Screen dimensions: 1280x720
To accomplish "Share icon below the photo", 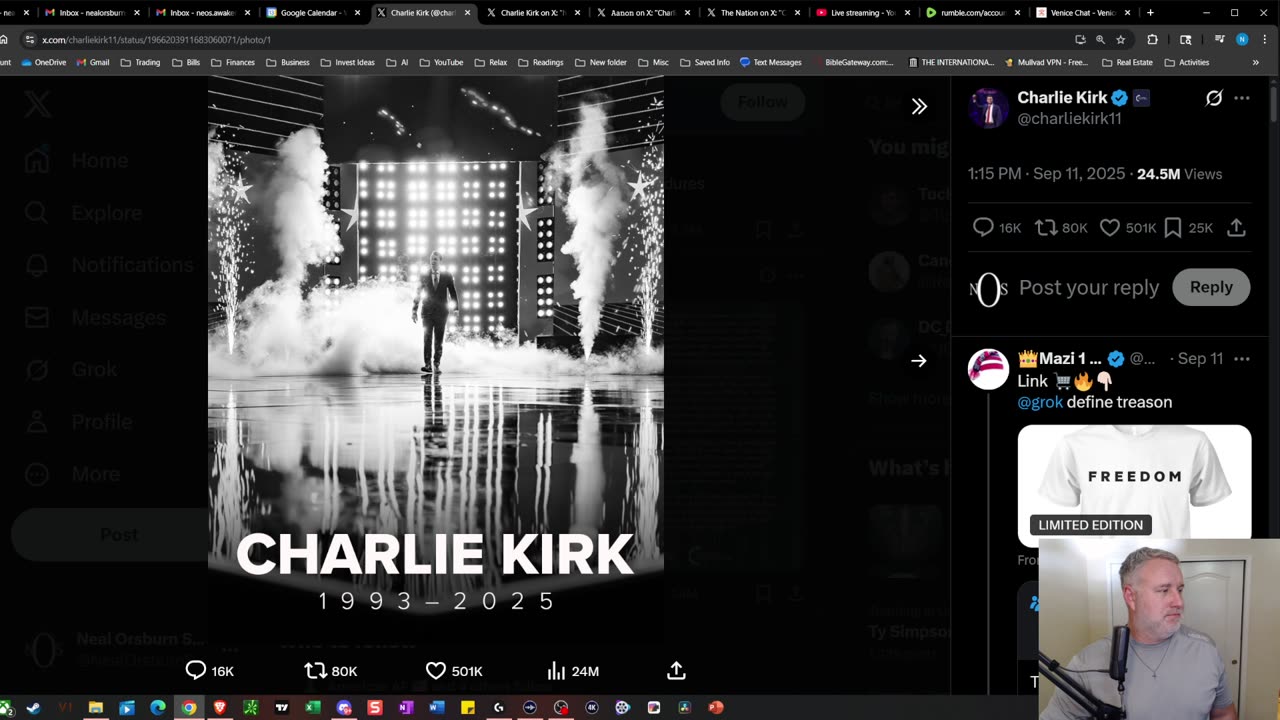I will tap(676, 671).
